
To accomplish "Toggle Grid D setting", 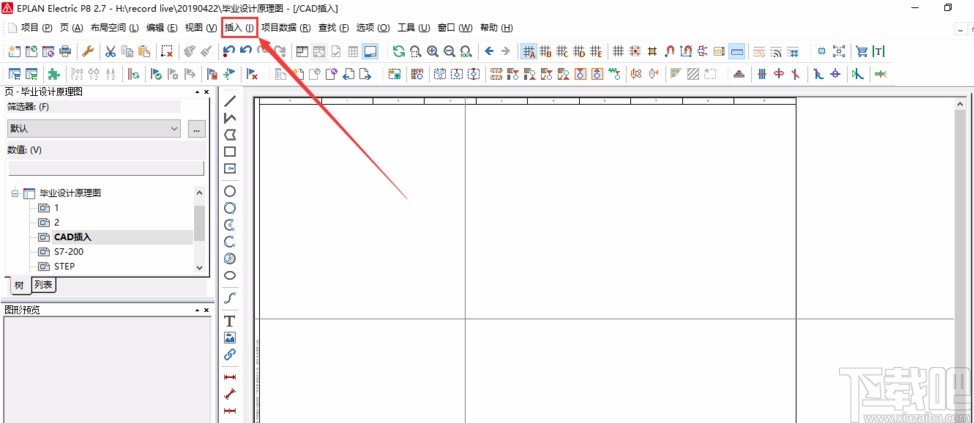I will coord(579,52).
